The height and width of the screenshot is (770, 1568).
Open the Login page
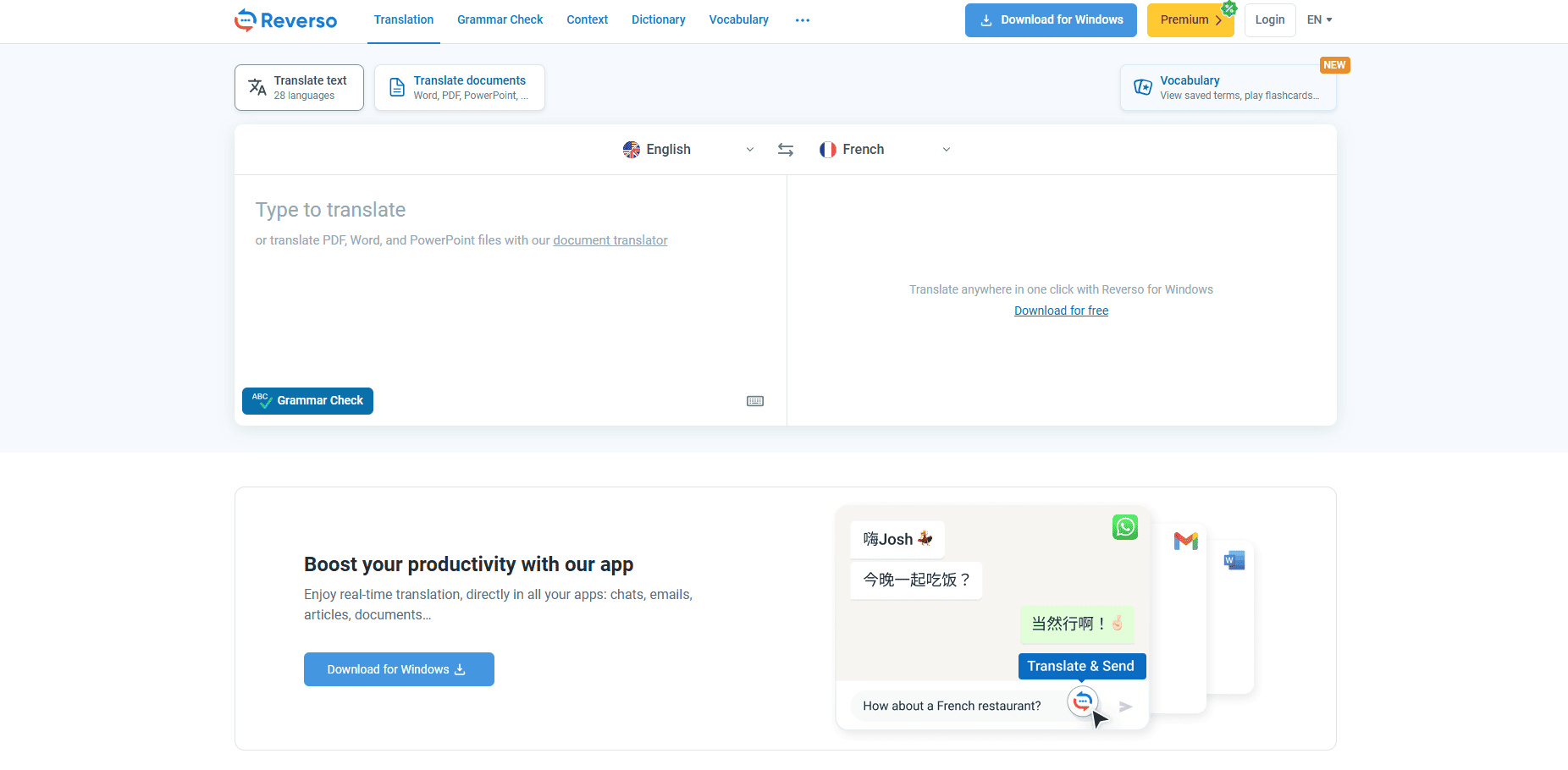point(1269,19)
